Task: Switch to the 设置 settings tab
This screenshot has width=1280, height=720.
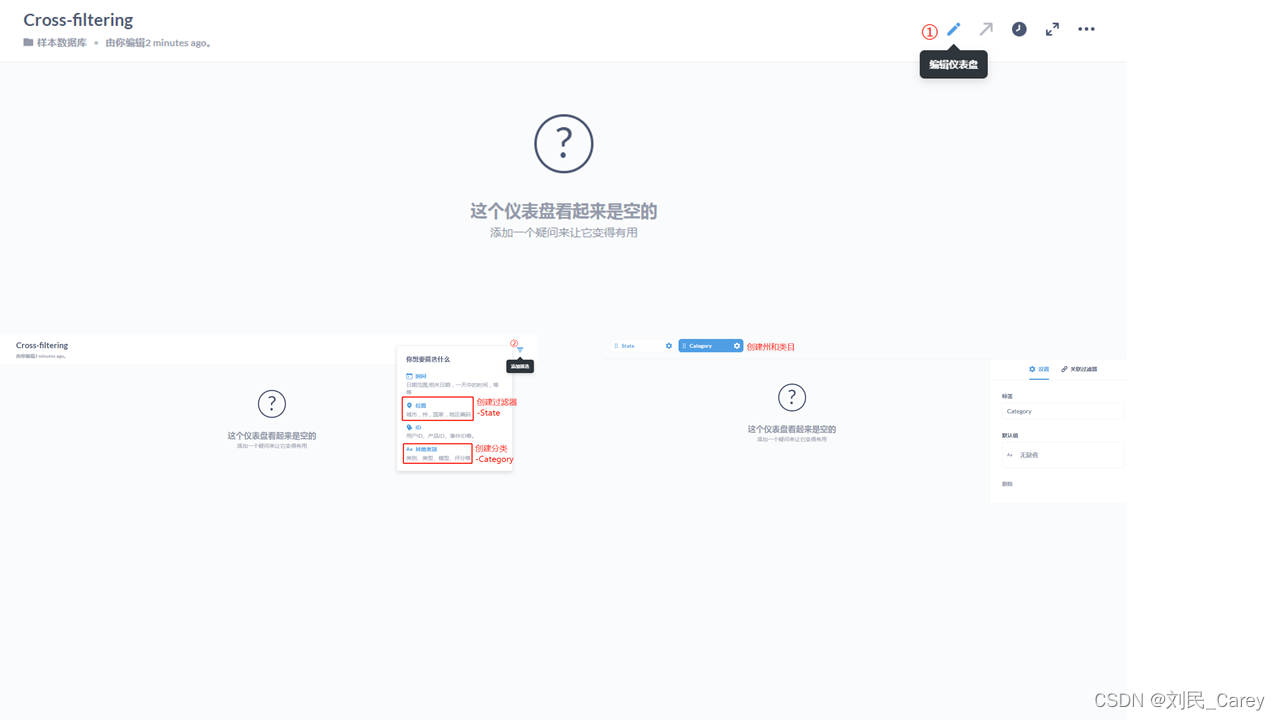Action: point(1039,369)
